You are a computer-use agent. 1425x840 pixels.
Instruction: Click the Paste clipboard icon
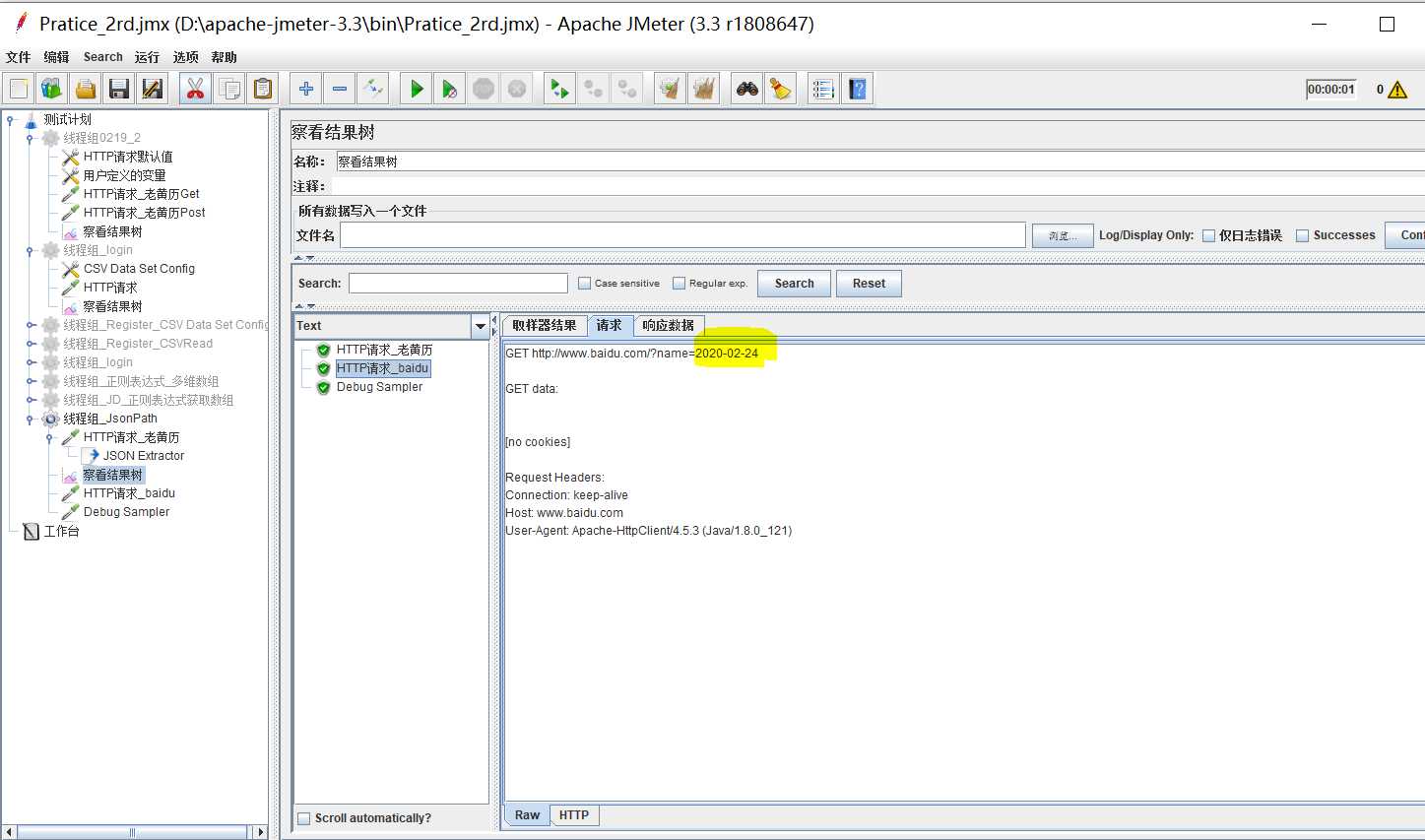coord(263,89)
